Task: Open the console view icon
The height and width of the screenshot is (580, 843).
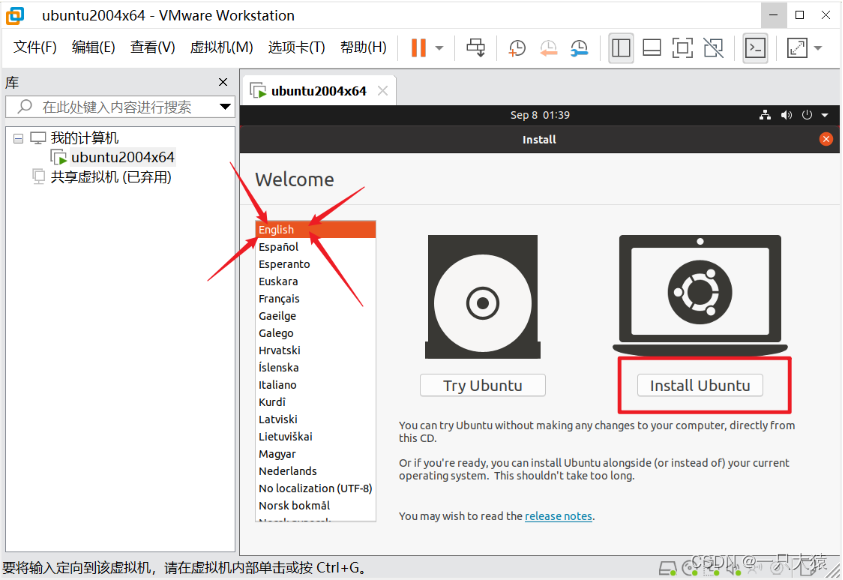Action: pos(755,48)
